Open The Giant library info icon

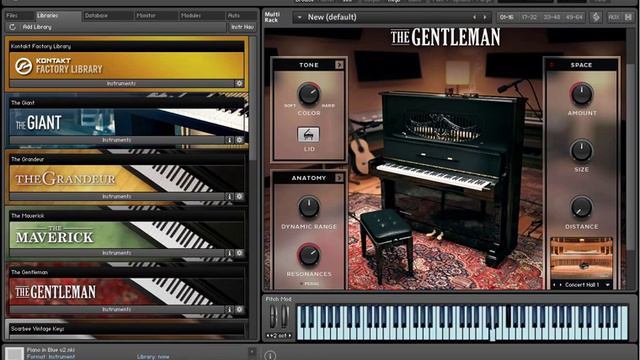(229, 140)
